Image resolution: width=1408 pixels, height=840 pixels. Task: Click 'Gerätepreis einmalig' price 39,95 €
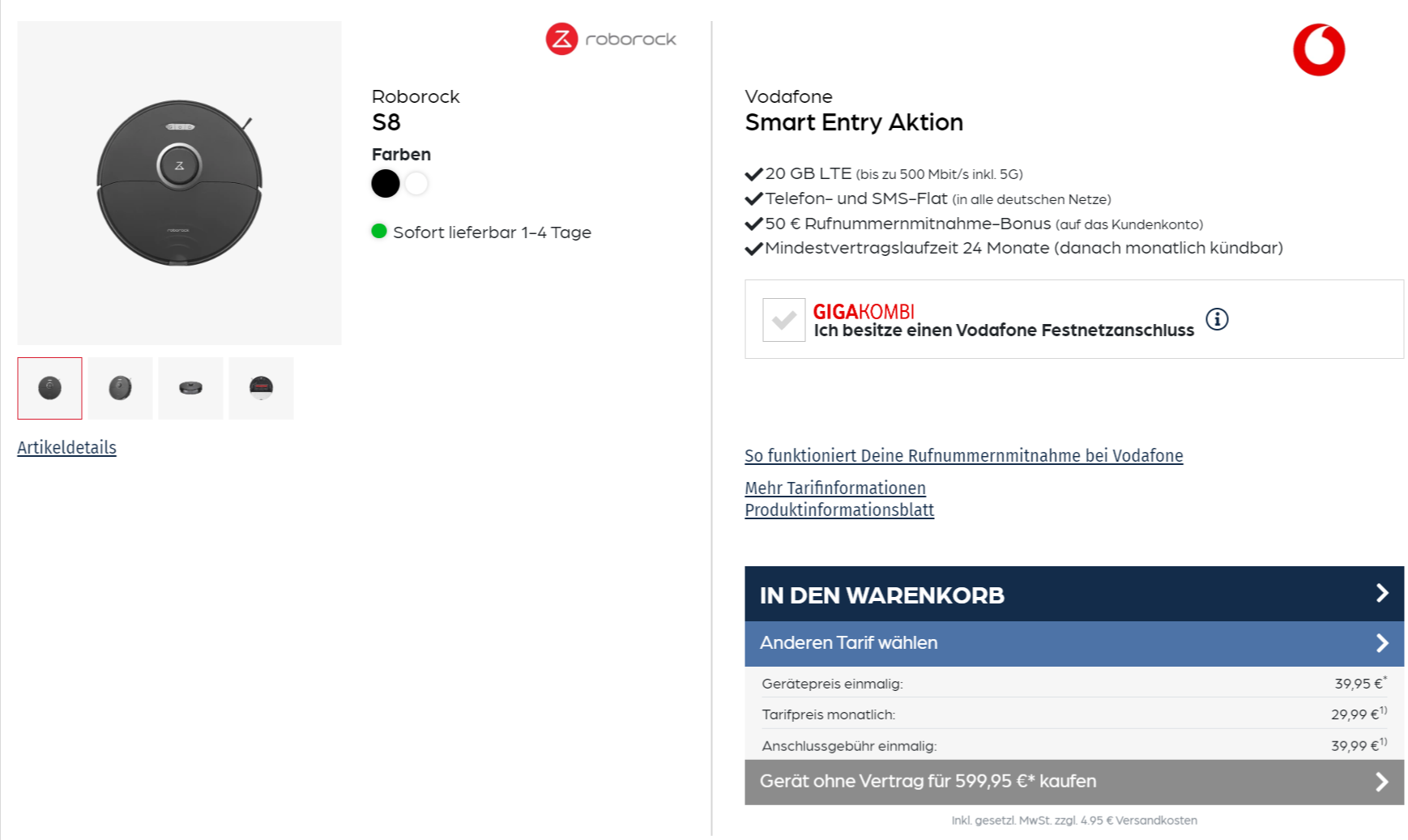tap(1360, 683)
